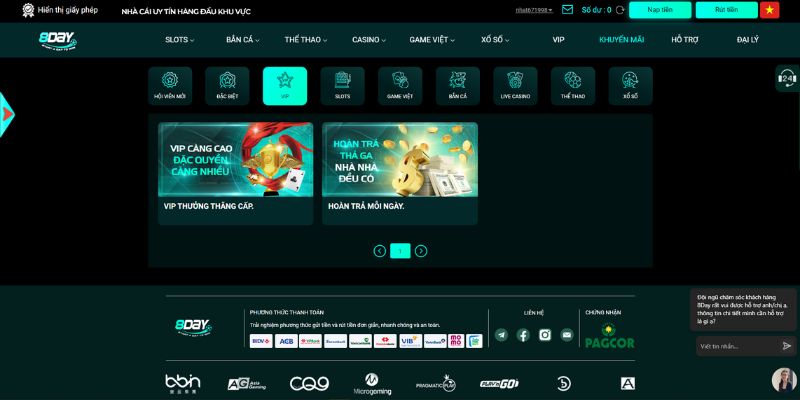Visit the Facebook page via footer icon
The width and height of the screenshot is (800, 400).
[523, 335]
